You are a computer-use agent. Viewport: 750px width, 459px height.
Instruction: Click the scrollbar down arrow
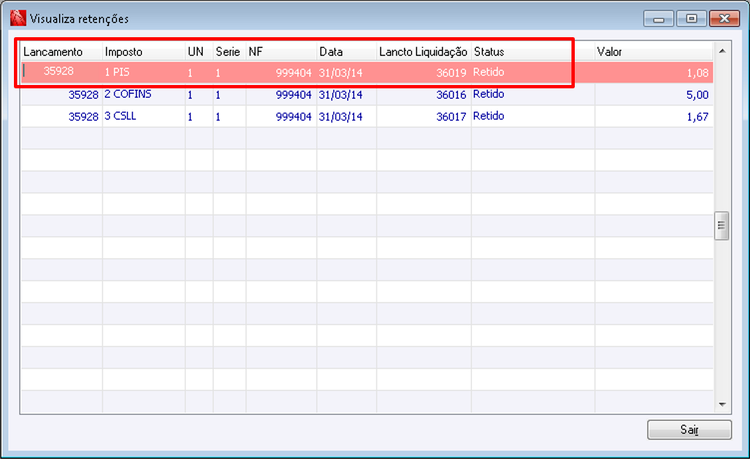(722, 404)
